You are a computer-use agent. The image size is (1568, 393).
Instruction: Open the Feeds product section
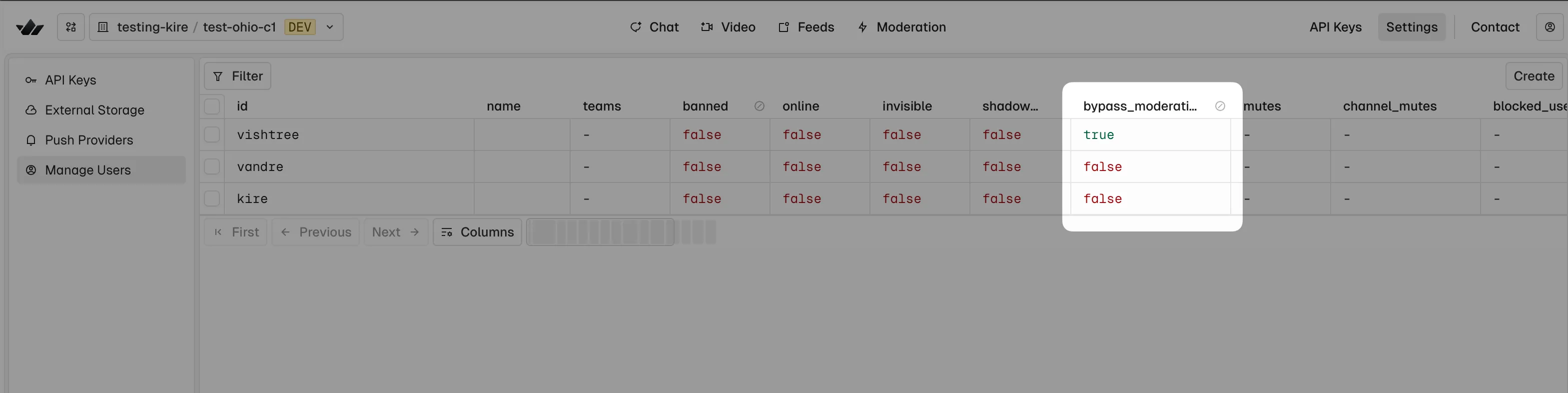click(806, 27)
